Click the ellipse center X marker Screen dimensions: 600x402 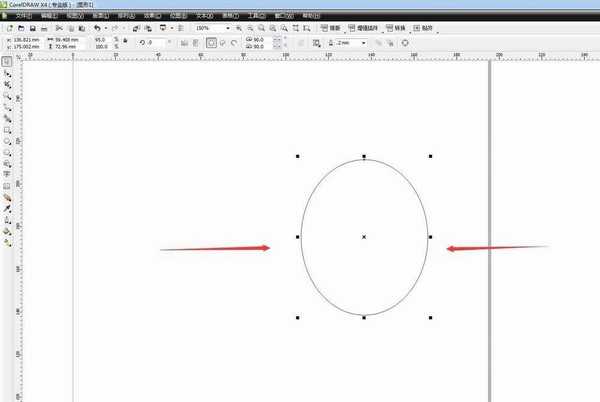coord(364,237)
